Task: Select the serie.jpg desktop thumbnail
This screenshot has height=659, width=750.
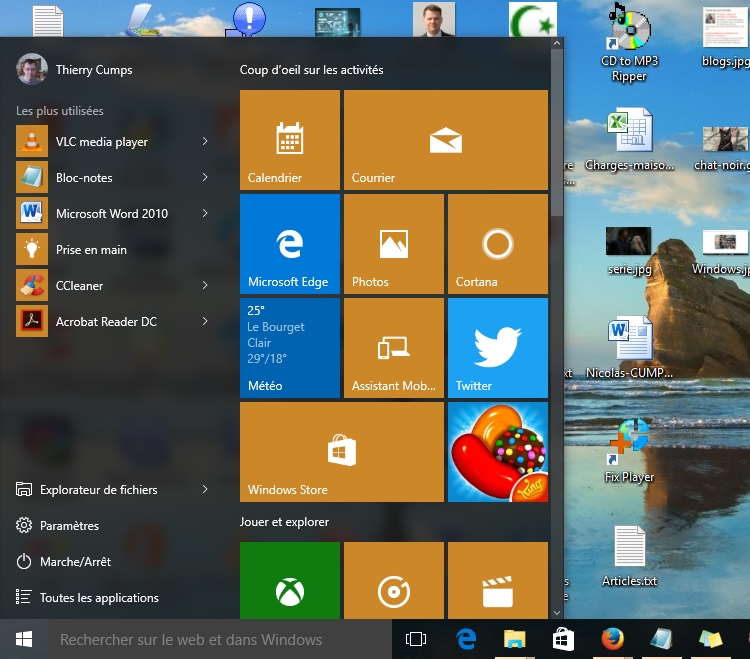Action: (x=629, y=251)
